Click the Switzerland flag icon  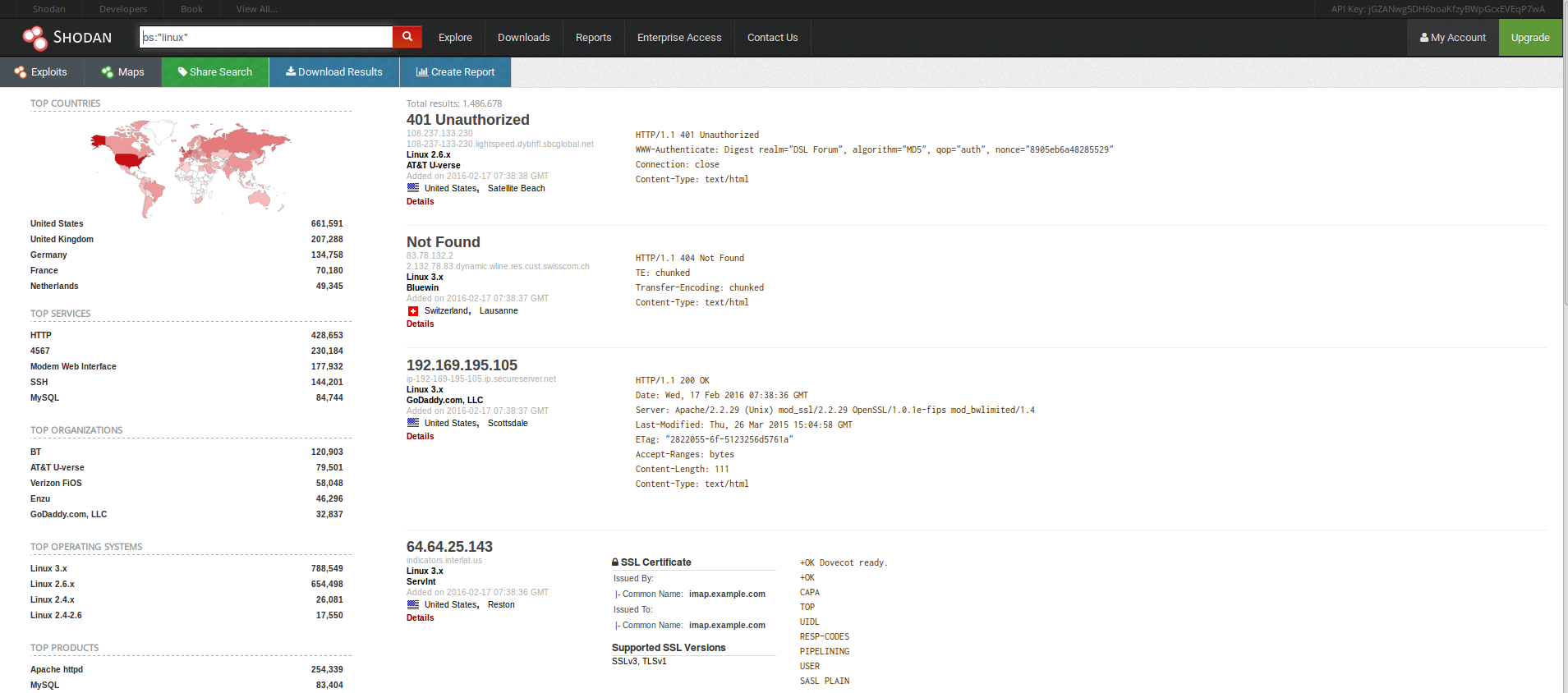(413, 311)
